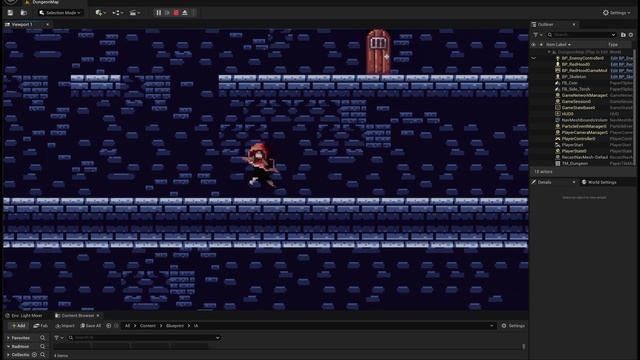Select BP_RedHoodGameMode in the Outliner

pyautogui.click(x=584, y=71)
